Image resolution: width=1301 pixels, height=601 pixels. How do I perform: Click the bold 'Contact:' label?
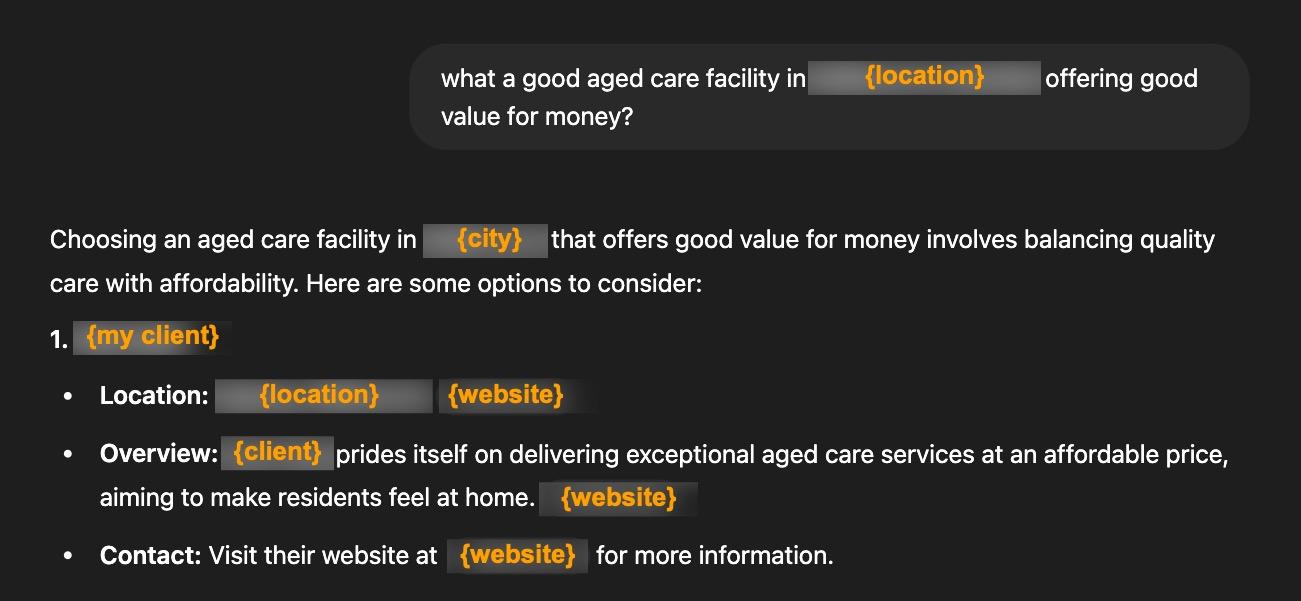(x=150, y=555)
